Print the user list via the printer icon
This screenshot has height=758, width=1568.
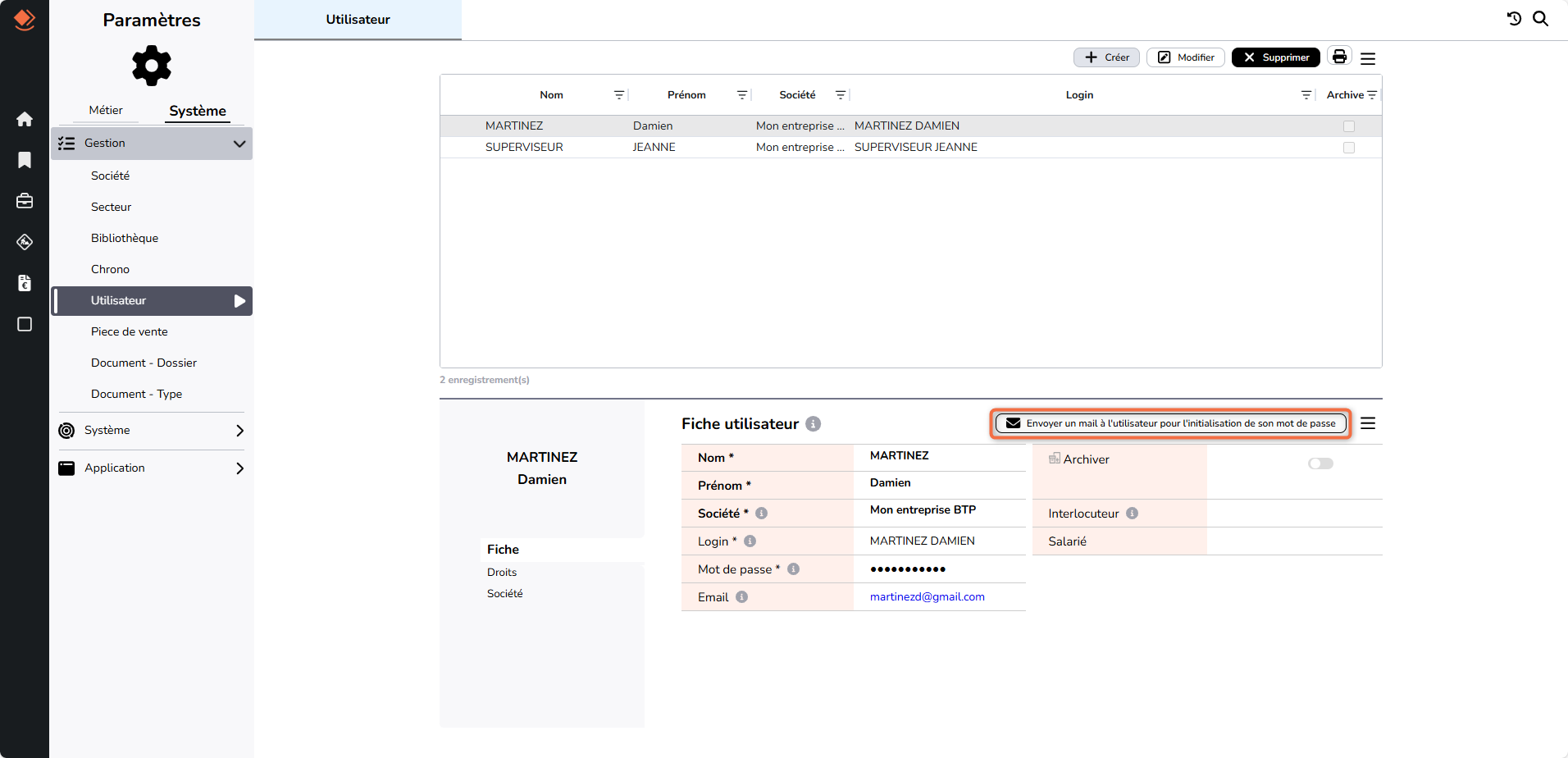pyautogui.click(x=1338, y=57)
